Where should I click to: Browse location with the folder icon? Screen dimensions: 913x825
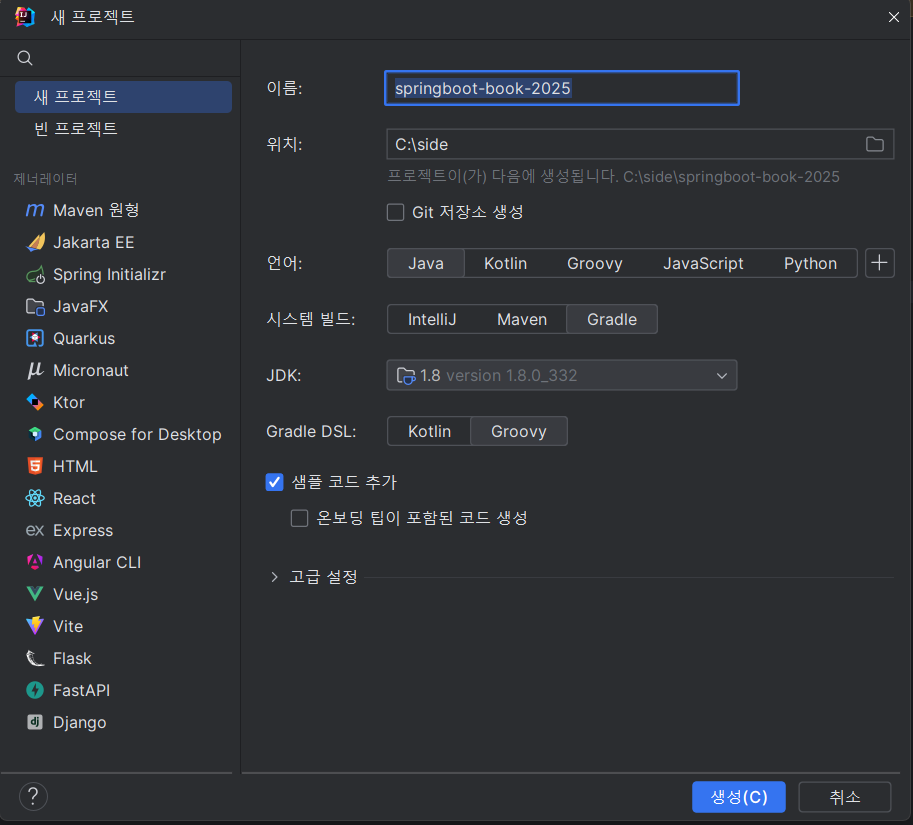(875, 144)
